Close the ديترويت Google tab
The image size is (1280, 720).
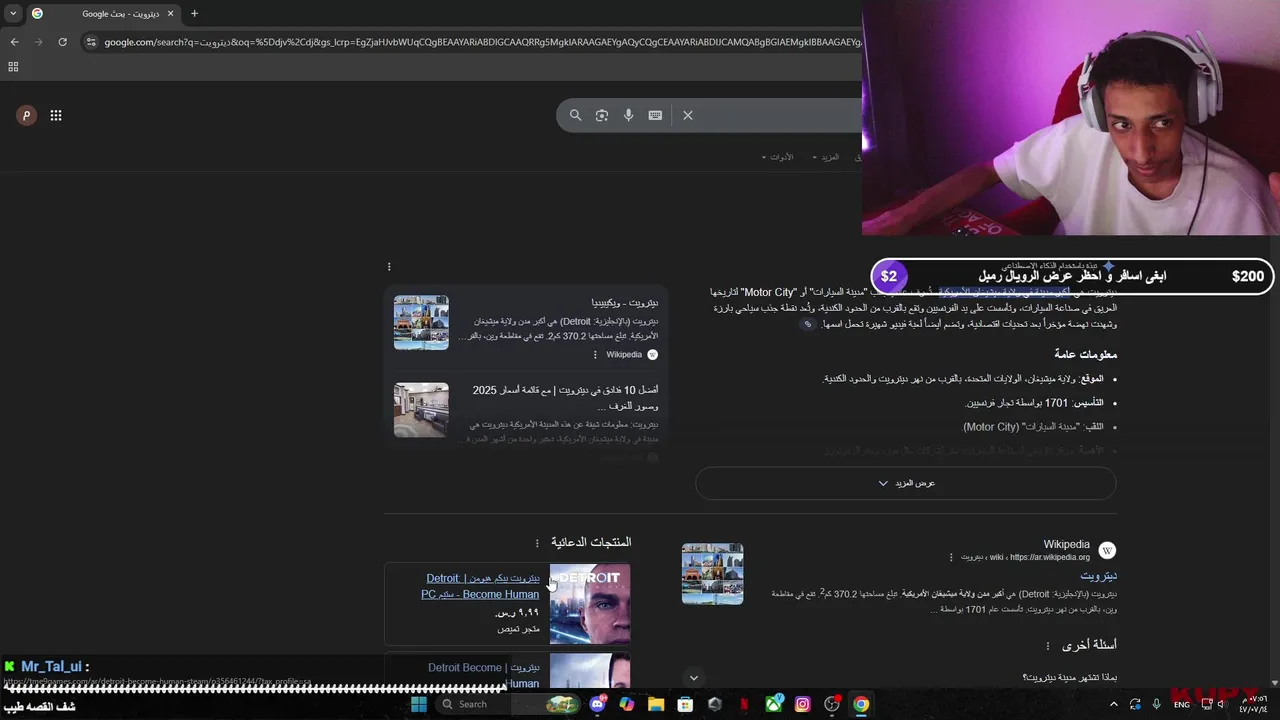[170, 14]
